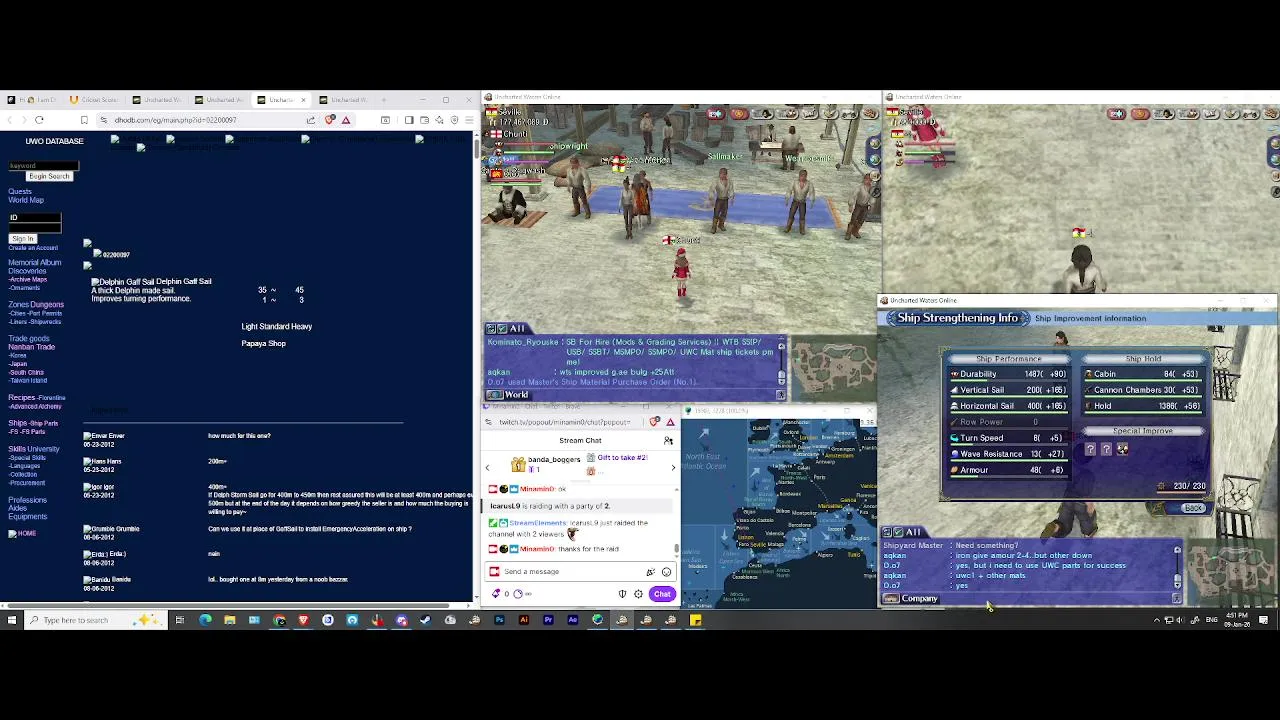The height and width of the screenshot is (720, 1280).
Task: Click the first question mark Special Improve slot
Action: point(1090,450)
